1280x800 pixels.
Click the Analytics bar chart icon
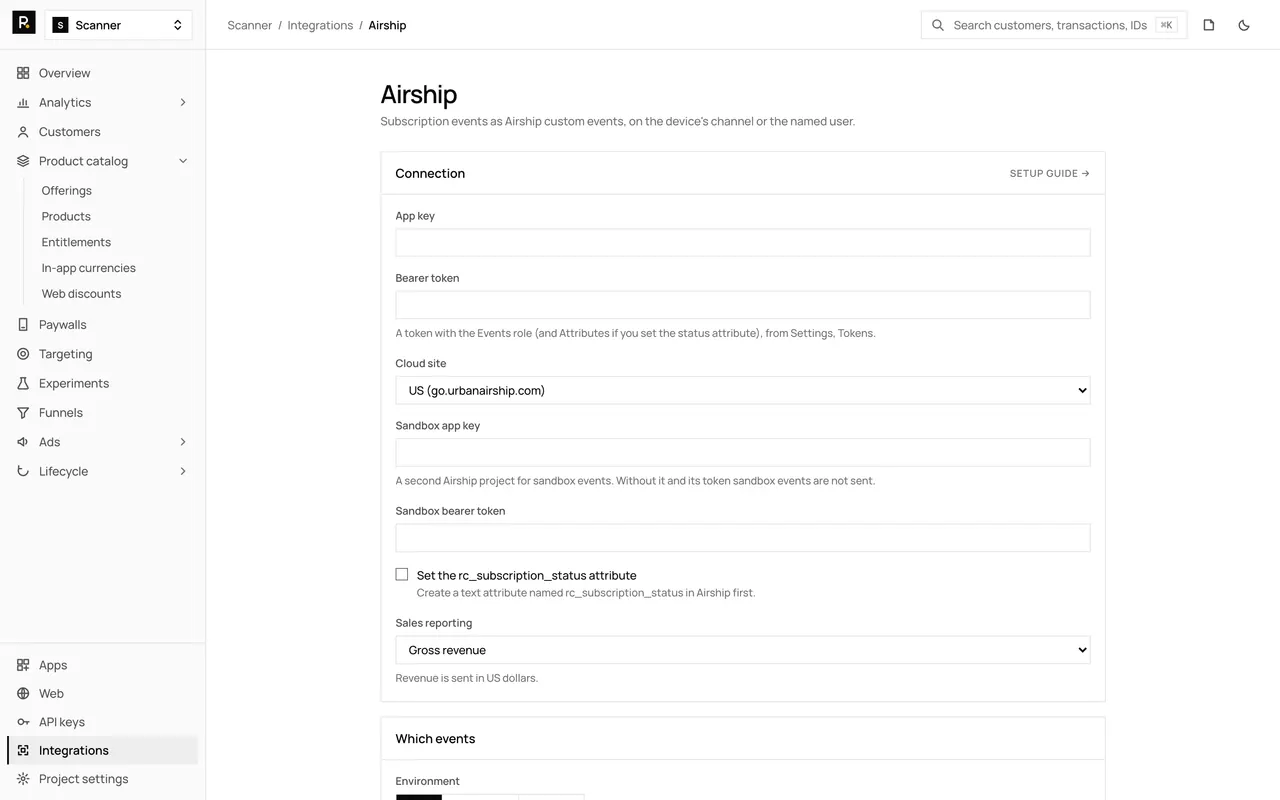[23, 102]
